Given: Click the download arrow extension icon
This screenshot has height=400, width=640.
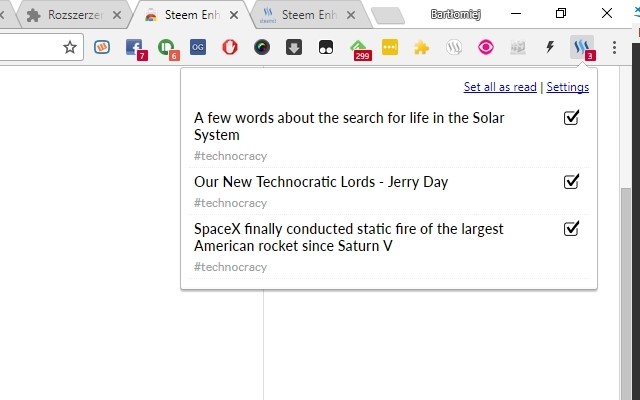Looking at the screenshot, I should pos(294,47).
